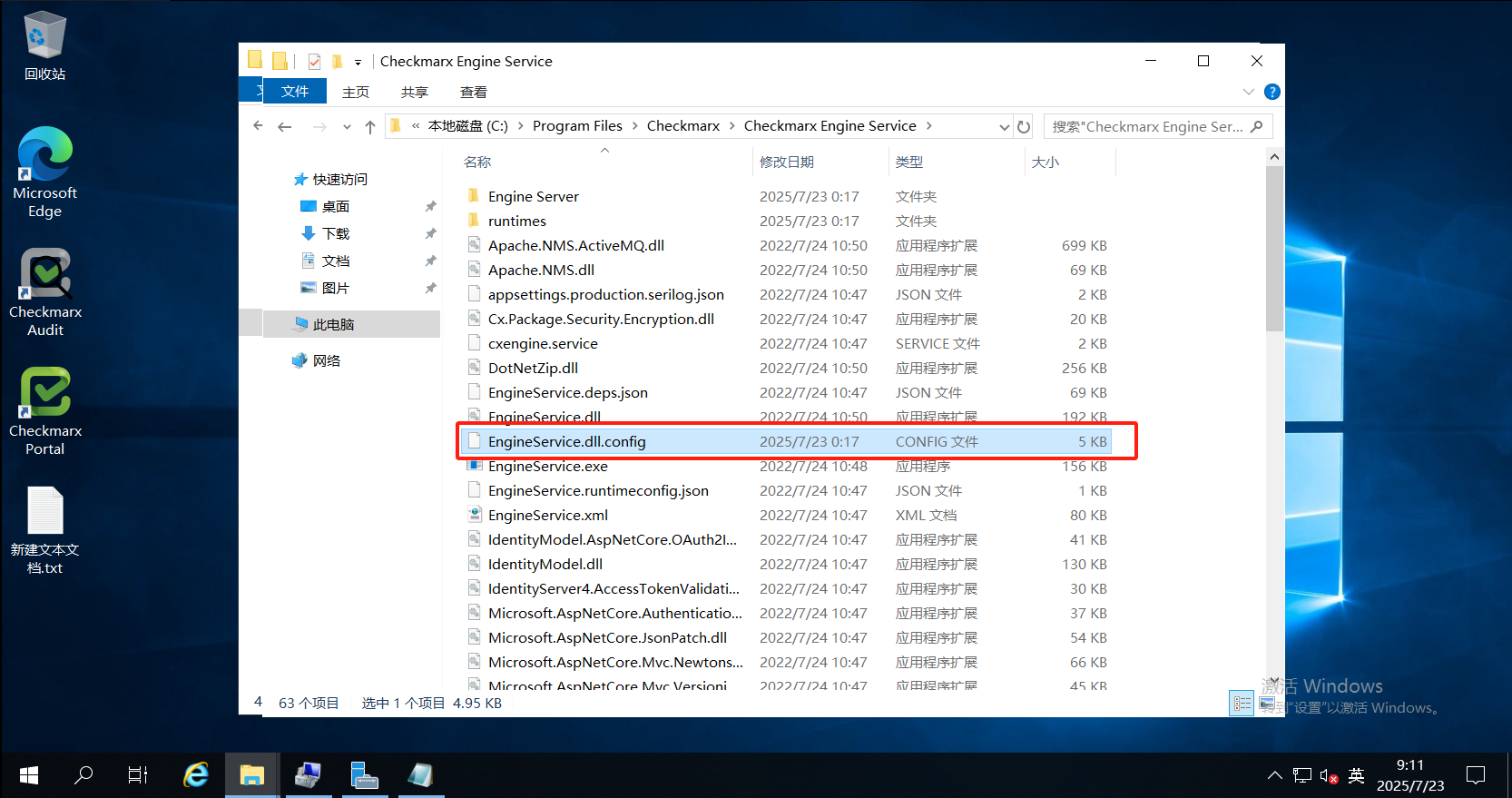1512x798 pixels.
Task: Select 下载 in the navigation pane
Action: click(335, 234)
